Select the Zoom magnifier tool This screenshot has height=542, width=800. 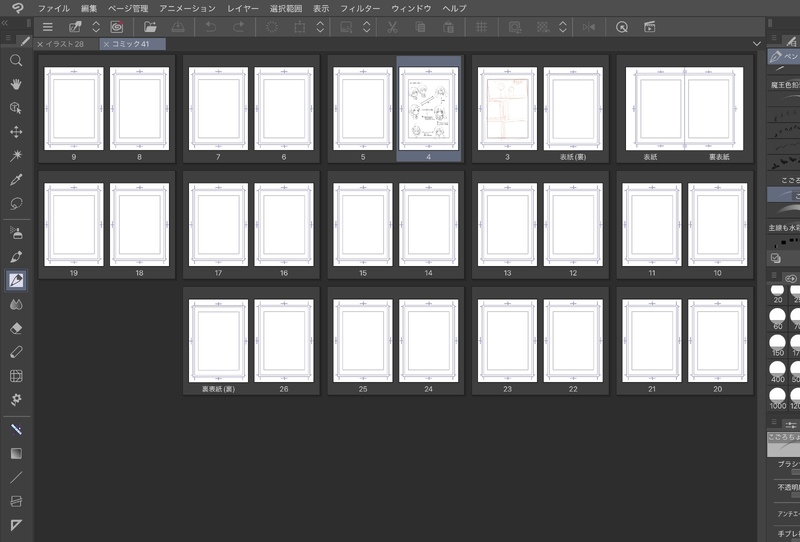(x=16, y=60)
